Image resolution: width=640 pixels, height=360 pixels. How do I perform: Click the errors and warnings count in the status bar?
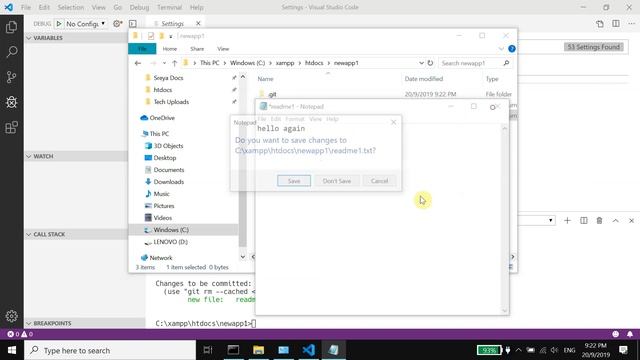20,334
